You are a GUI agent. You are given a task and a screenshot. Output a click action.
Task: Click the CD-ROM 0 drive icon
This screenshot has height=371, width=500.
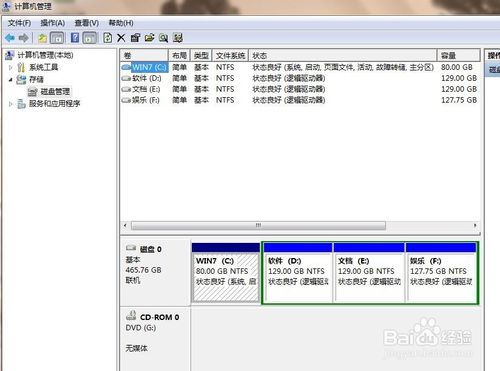[x=131, y=315]
